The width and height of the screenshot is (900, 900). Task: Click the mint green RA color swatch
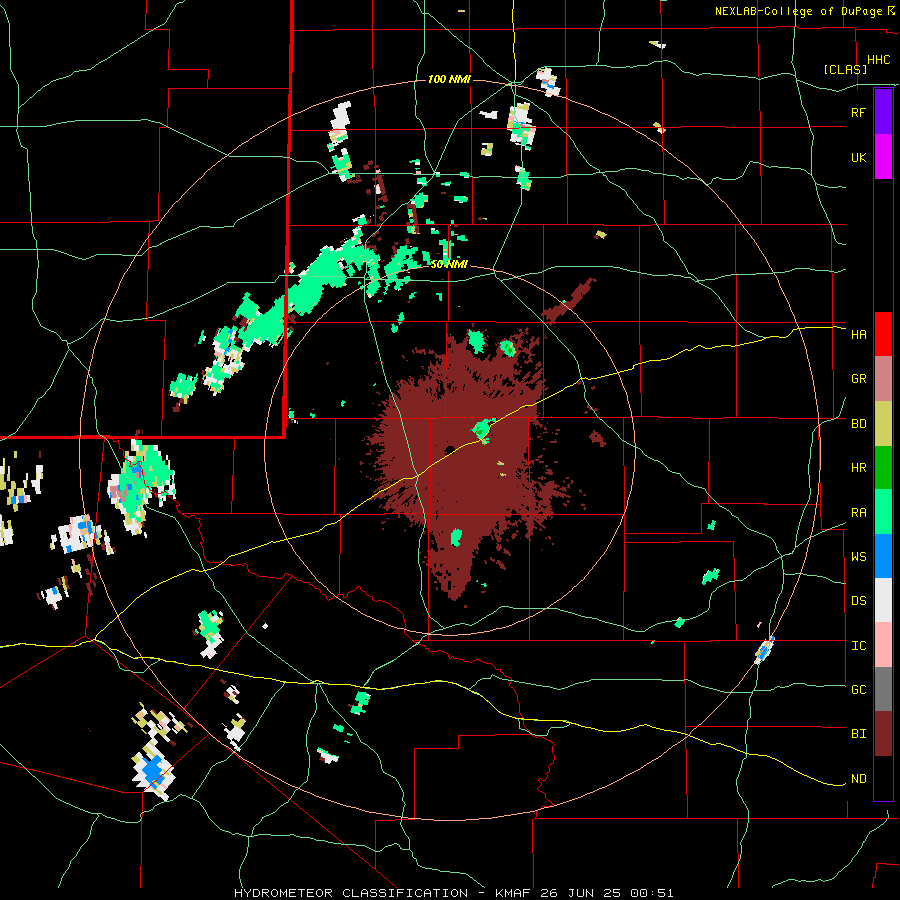point(883,512)
